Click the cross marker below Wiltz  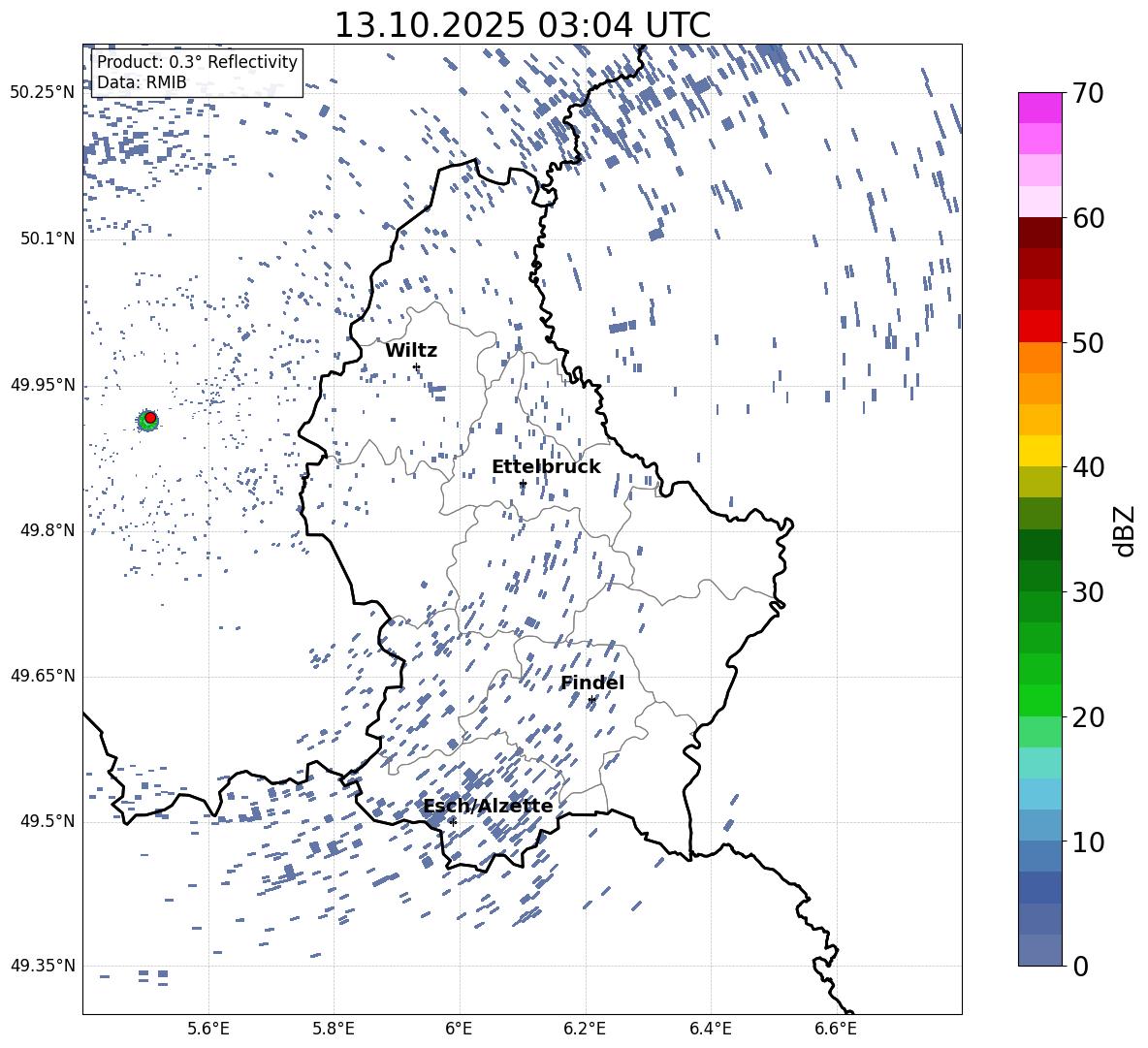[416, 366]
